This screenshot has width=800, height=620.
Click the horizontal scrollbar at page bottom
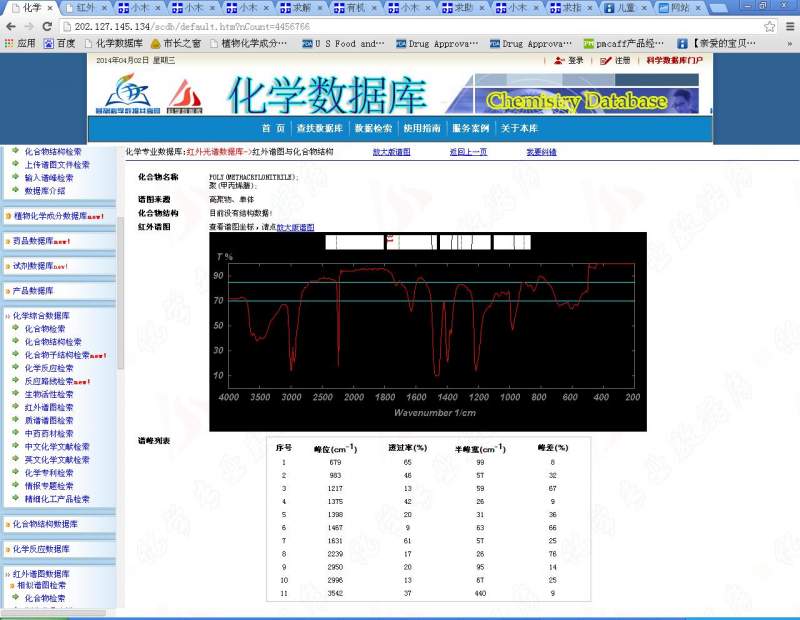[x=55, y=612]
